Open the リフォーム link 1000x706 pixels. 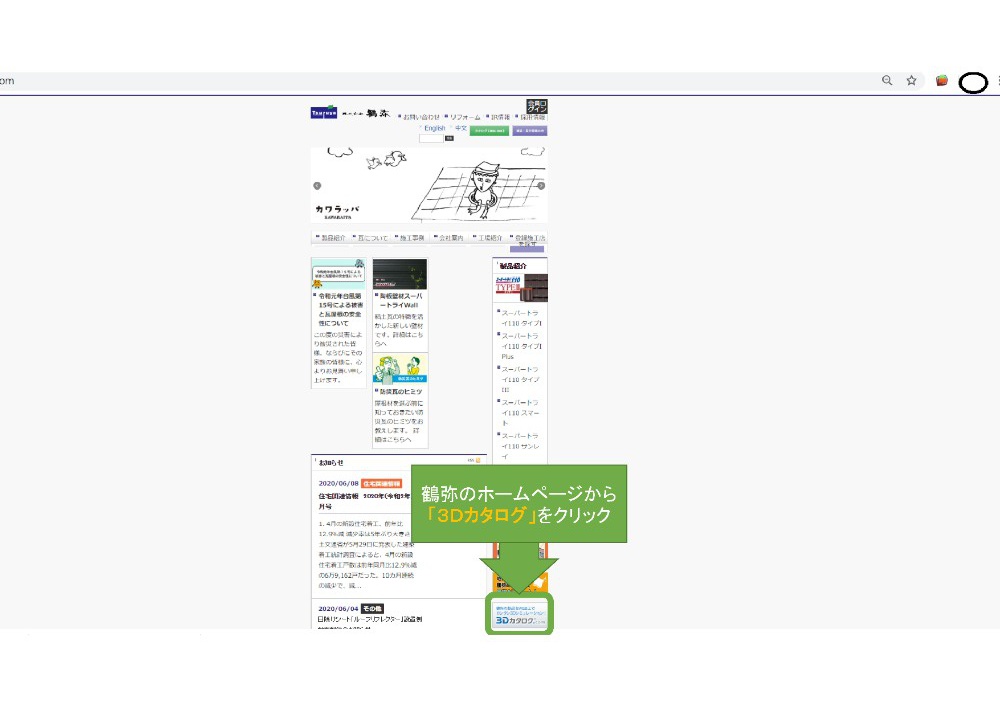pyautogui.click(x=464, y=117)
